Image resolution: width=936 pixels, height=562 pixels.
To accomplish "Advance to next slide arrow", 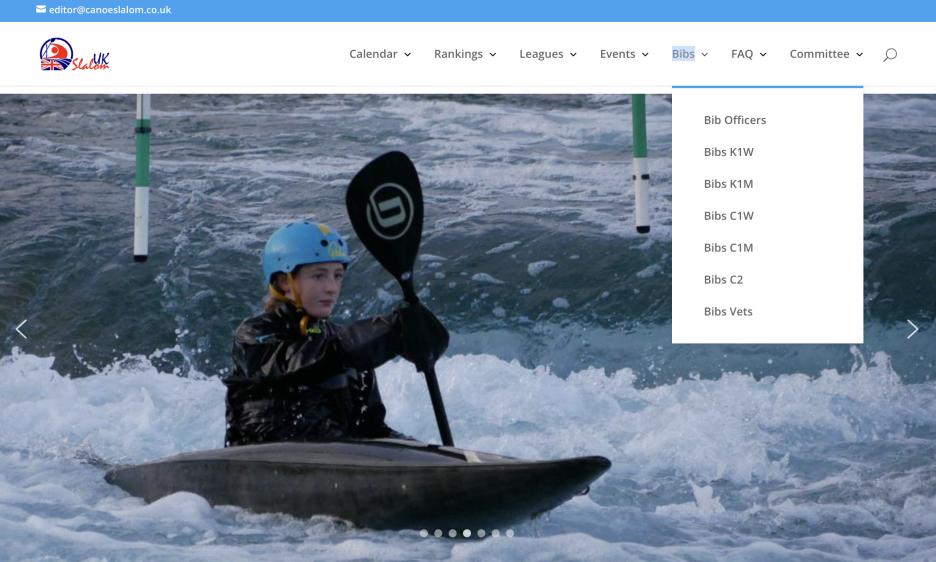I will click(x=912, y=329).
